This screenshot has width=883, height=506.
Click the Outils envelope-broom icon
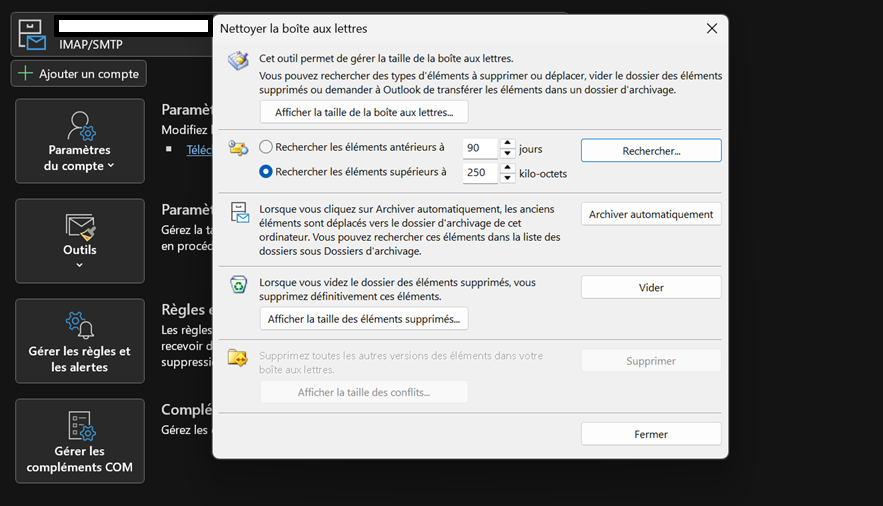[81, 226]
